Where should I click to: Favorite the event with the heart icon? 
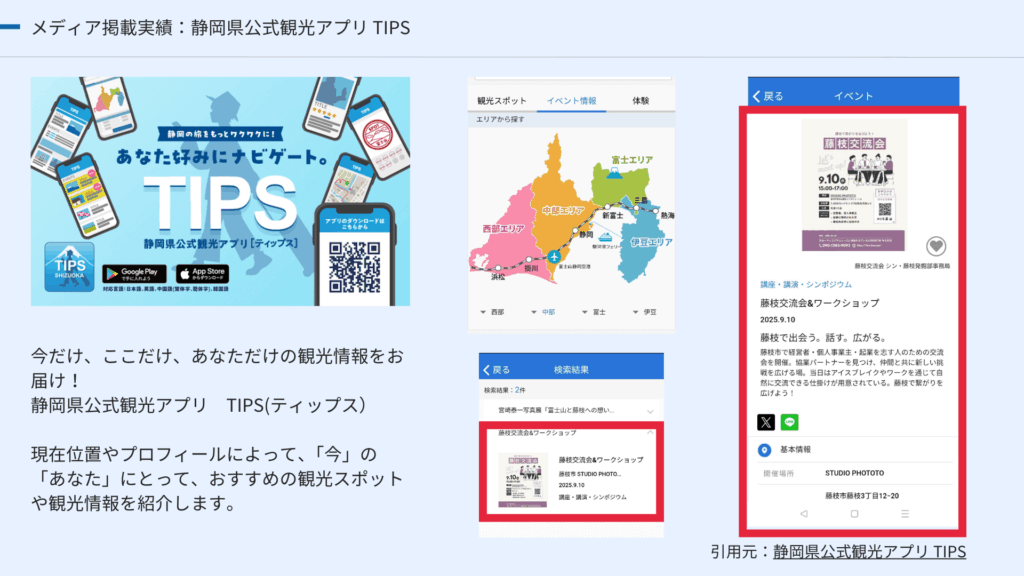pyautogui.click(x=936, y=246)
